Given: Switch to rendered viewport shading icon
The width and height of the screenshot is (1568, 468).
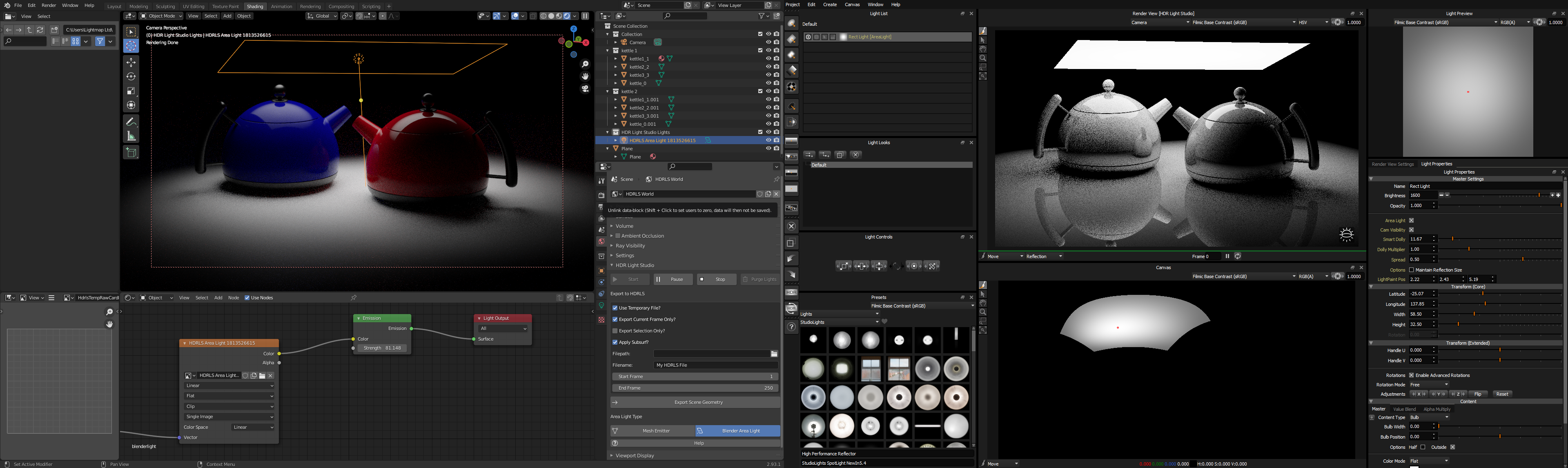Looking at the screenshot, I should [567, 16].
